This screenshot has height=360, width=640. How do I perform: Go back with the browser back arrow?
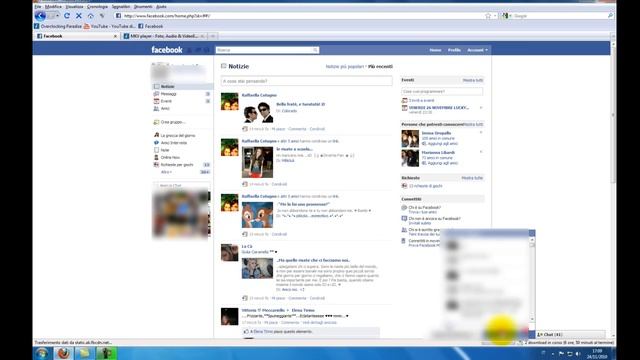[x=40, y=16]
